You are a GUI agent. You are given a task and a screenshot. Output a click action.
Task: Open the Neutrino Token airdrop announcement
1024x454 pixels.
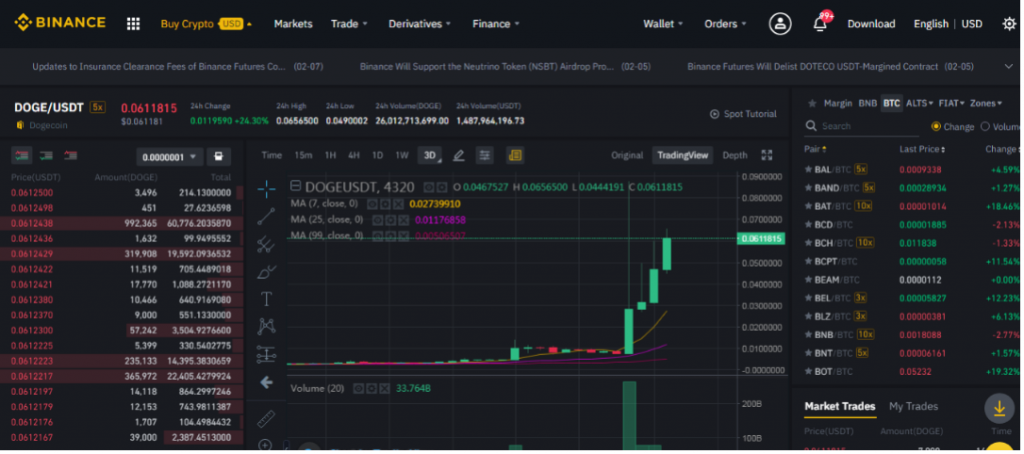coord(505,67)
